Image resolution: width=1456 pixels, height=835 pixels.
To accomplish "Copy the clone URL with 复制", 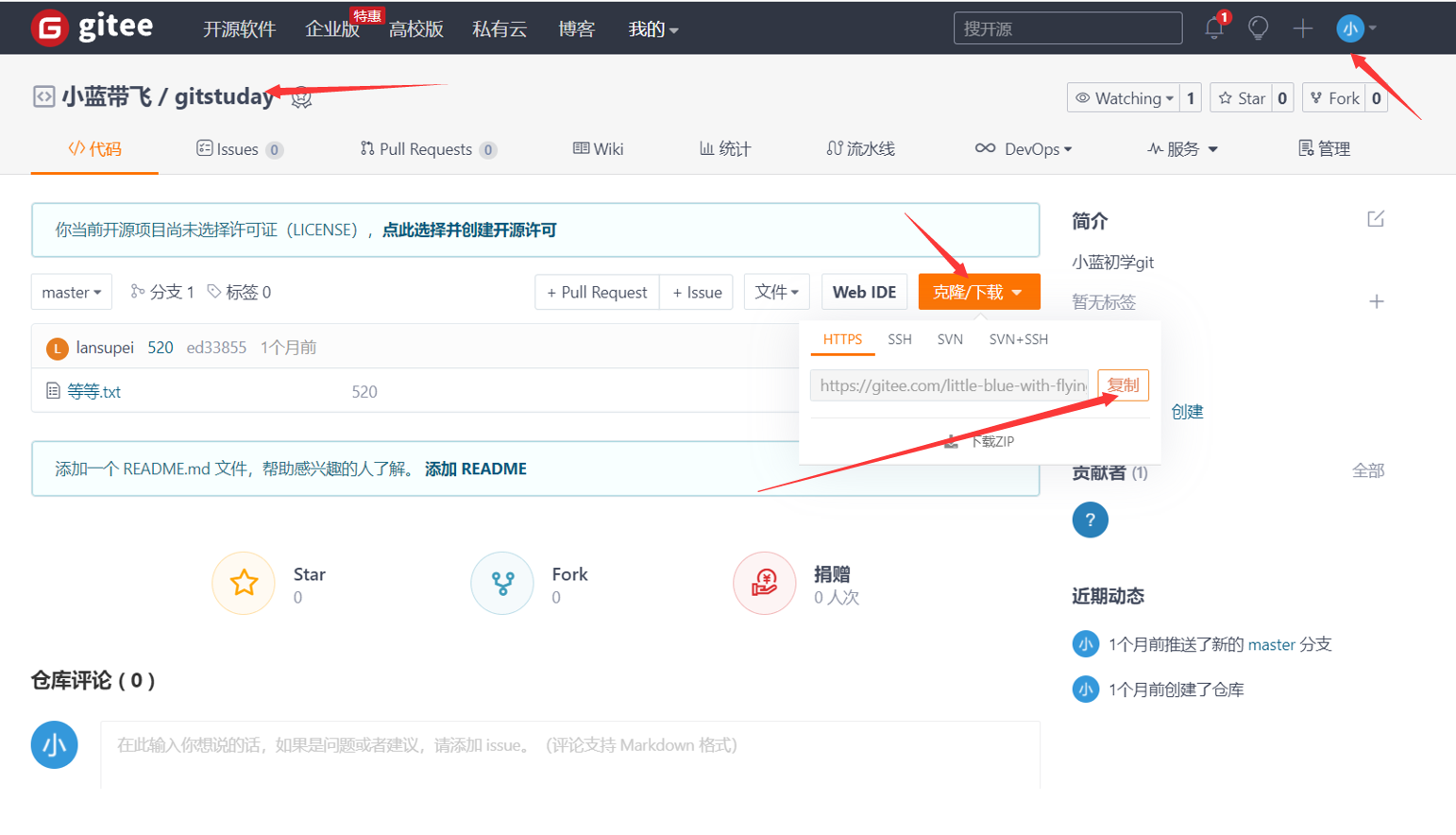I will 1124,385.
